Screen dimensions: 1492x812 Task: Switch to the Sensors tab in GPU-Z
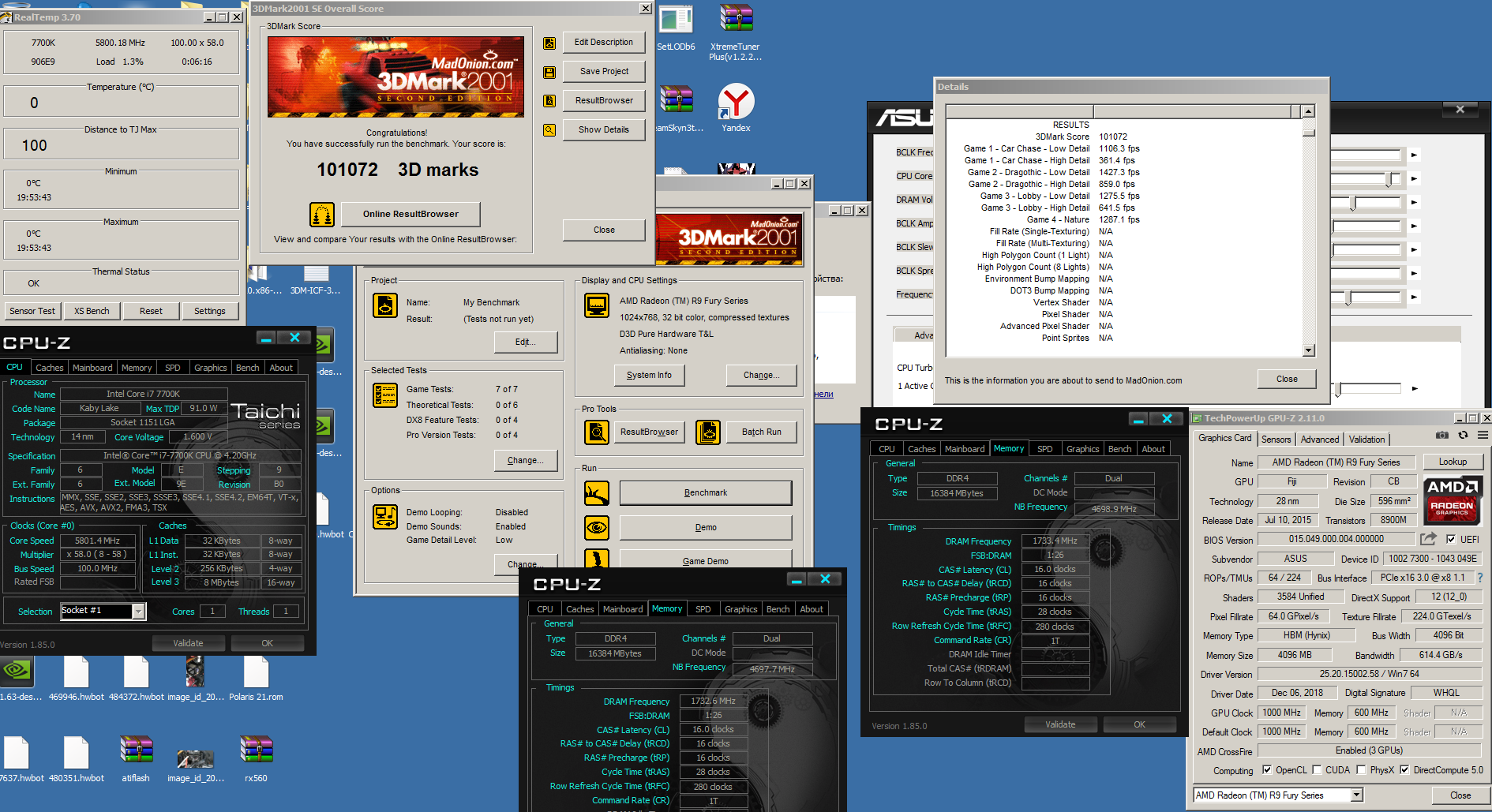click(x=1276, y=440)
